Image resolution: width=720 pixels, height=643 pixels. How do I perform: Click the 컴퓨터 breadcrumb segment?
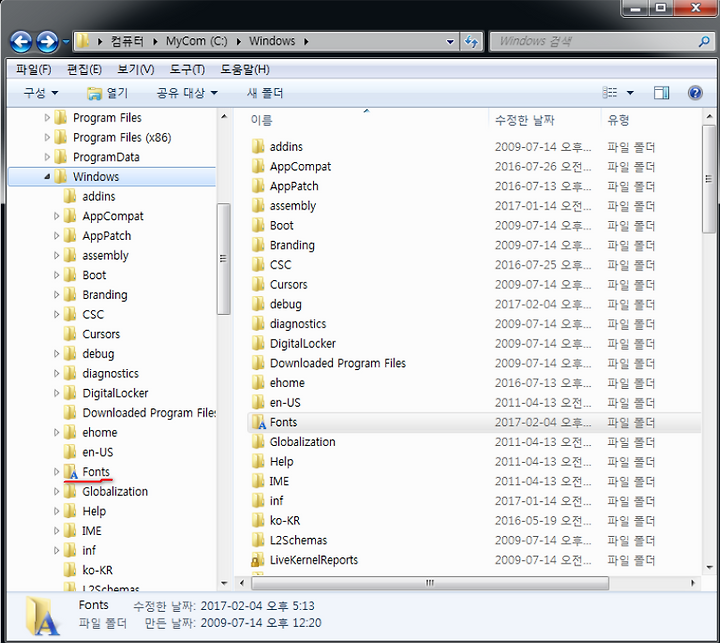[127, 41]
